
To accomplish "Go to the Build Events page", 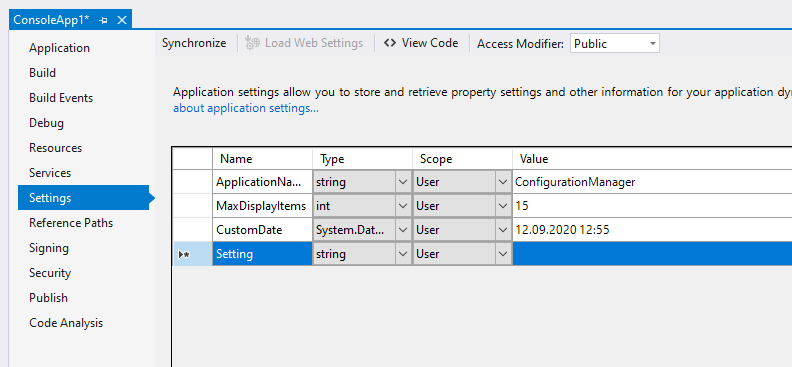I will 61,98.
